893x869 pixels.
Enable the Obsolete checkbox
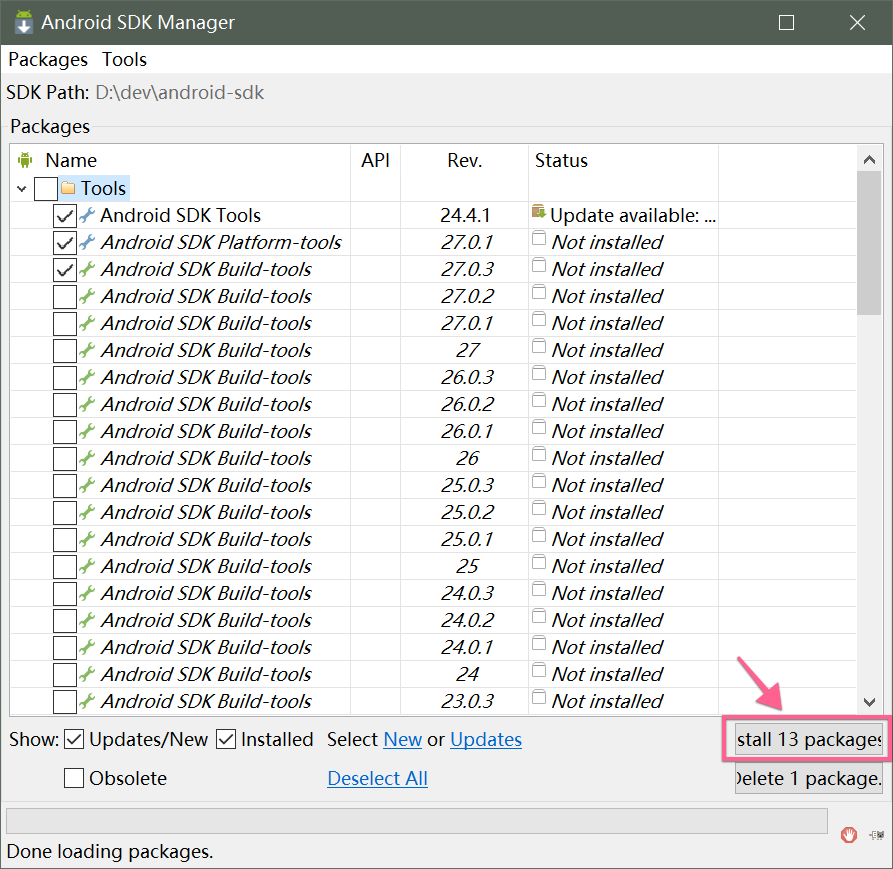click(x=74, y=778)
